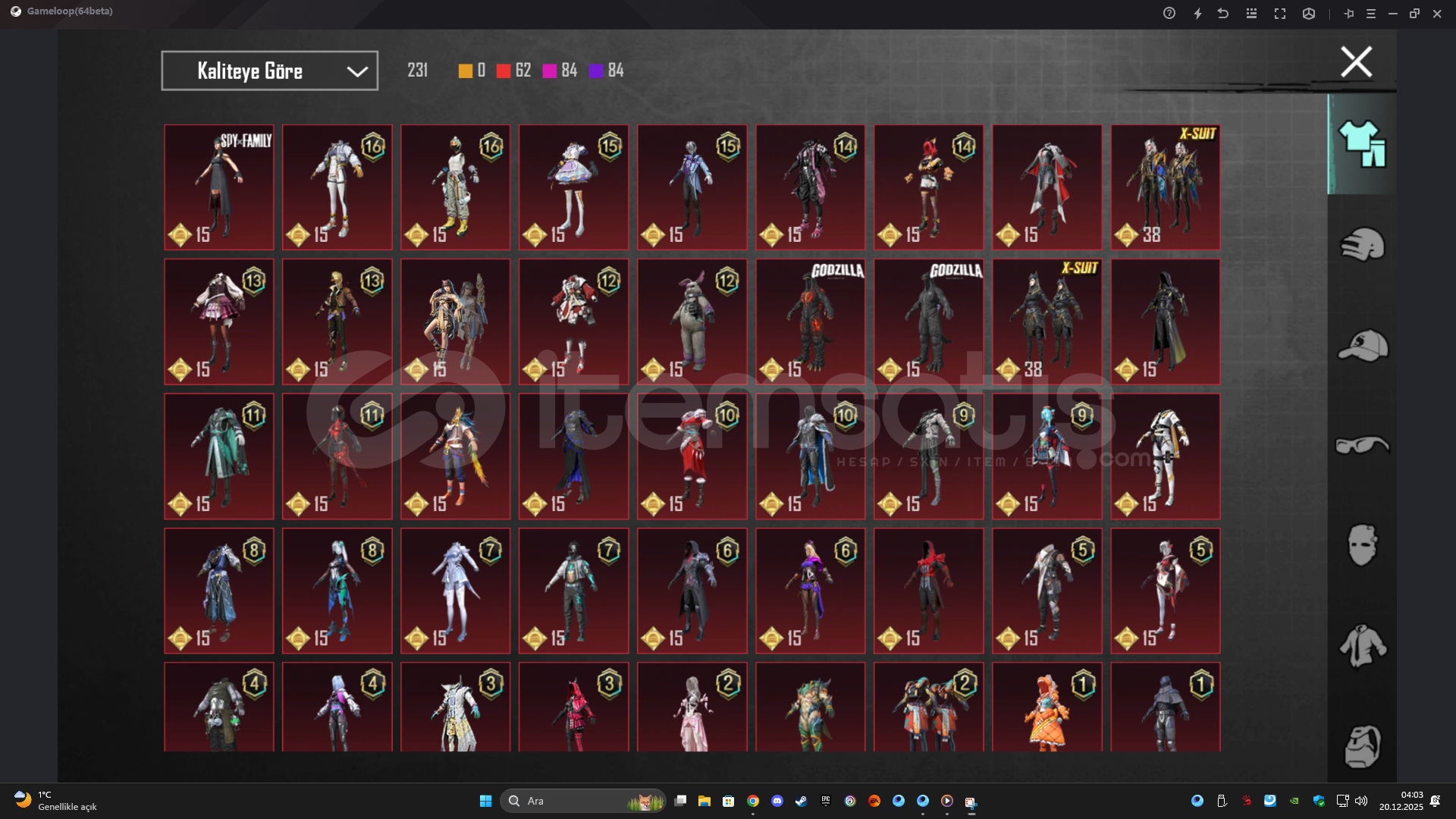Select the first X-SUIT outfit with 38

[x=1165, y=187]
